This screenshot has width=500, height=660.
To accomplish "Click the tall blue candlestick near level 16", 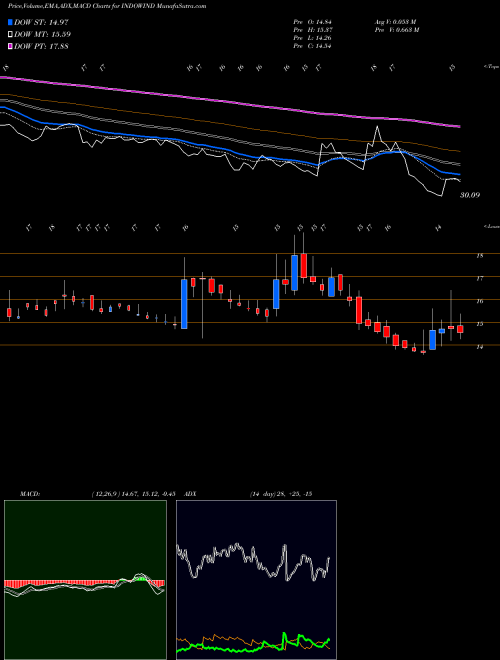I will [184, 303].
